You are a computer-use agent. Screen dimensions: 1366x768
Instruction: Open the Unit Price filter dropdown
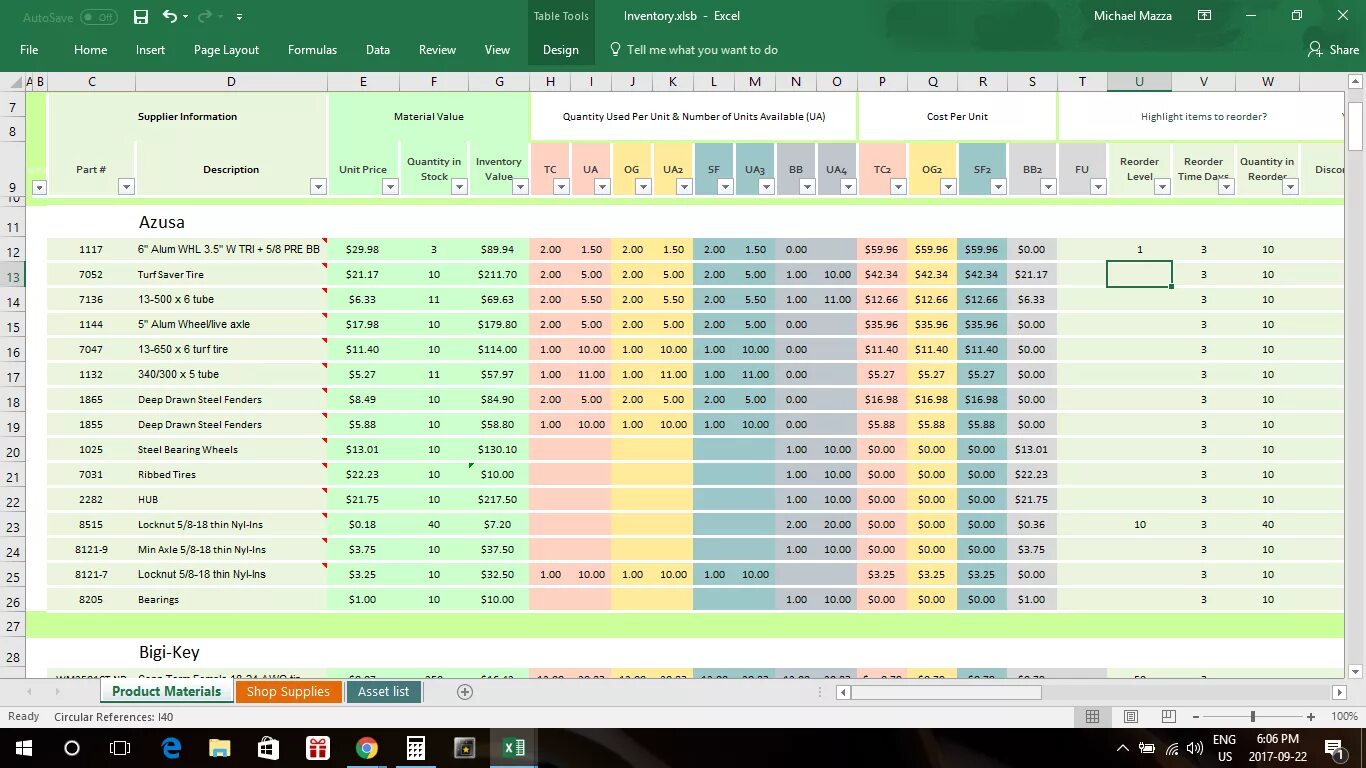pos(390,186)
